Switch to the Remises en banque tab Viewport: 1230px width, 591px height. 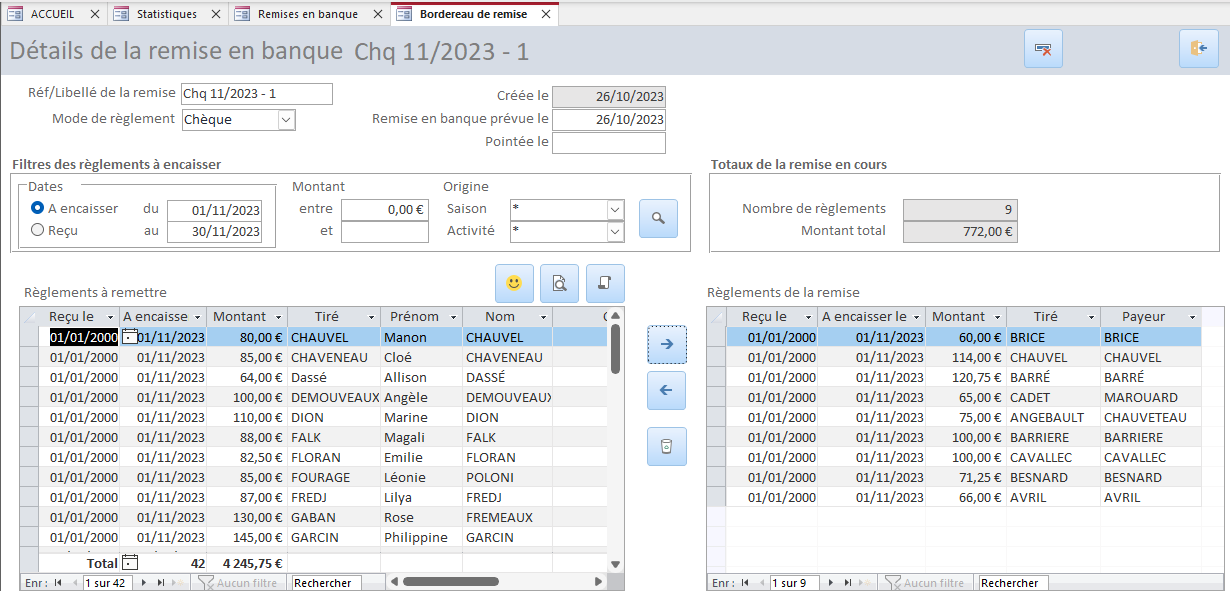(307, 14)
